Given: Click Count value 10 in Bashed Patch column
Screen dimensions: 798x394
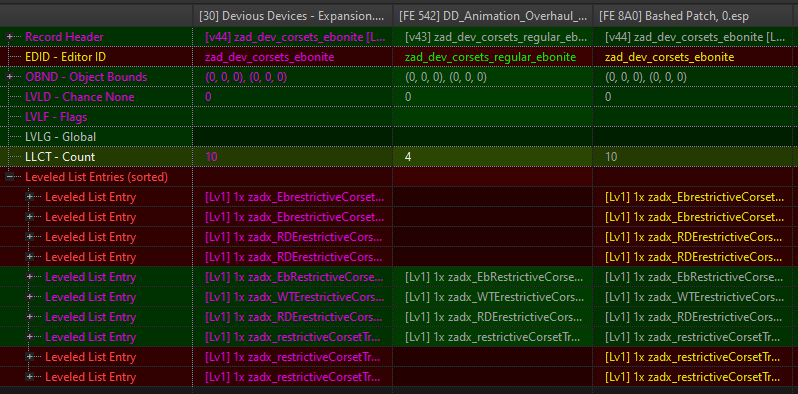Looking at the screenshot, I should pyautogui.click(x=611, y=157).
